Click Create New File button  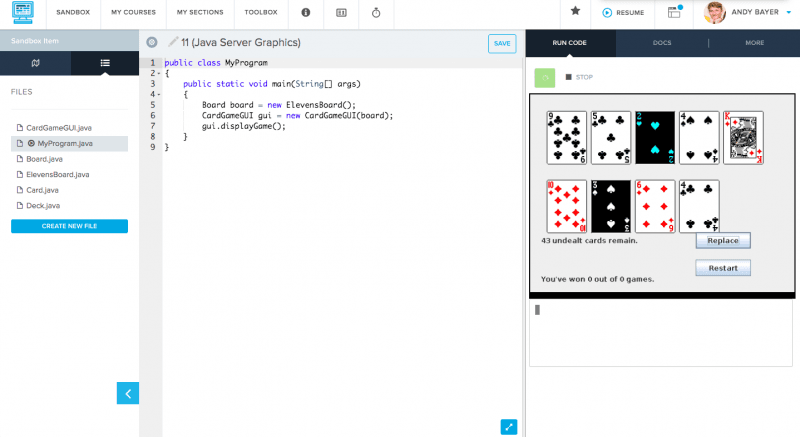click(x=69, y=226)
